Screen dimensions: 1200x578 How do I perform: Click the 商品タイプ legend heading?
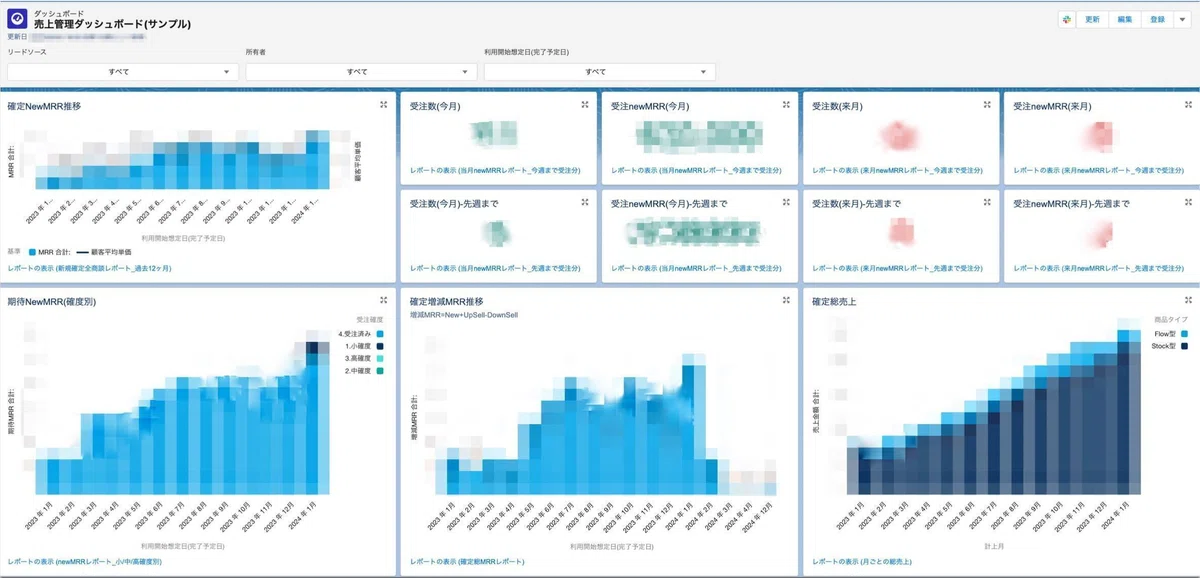(1172, 320)
